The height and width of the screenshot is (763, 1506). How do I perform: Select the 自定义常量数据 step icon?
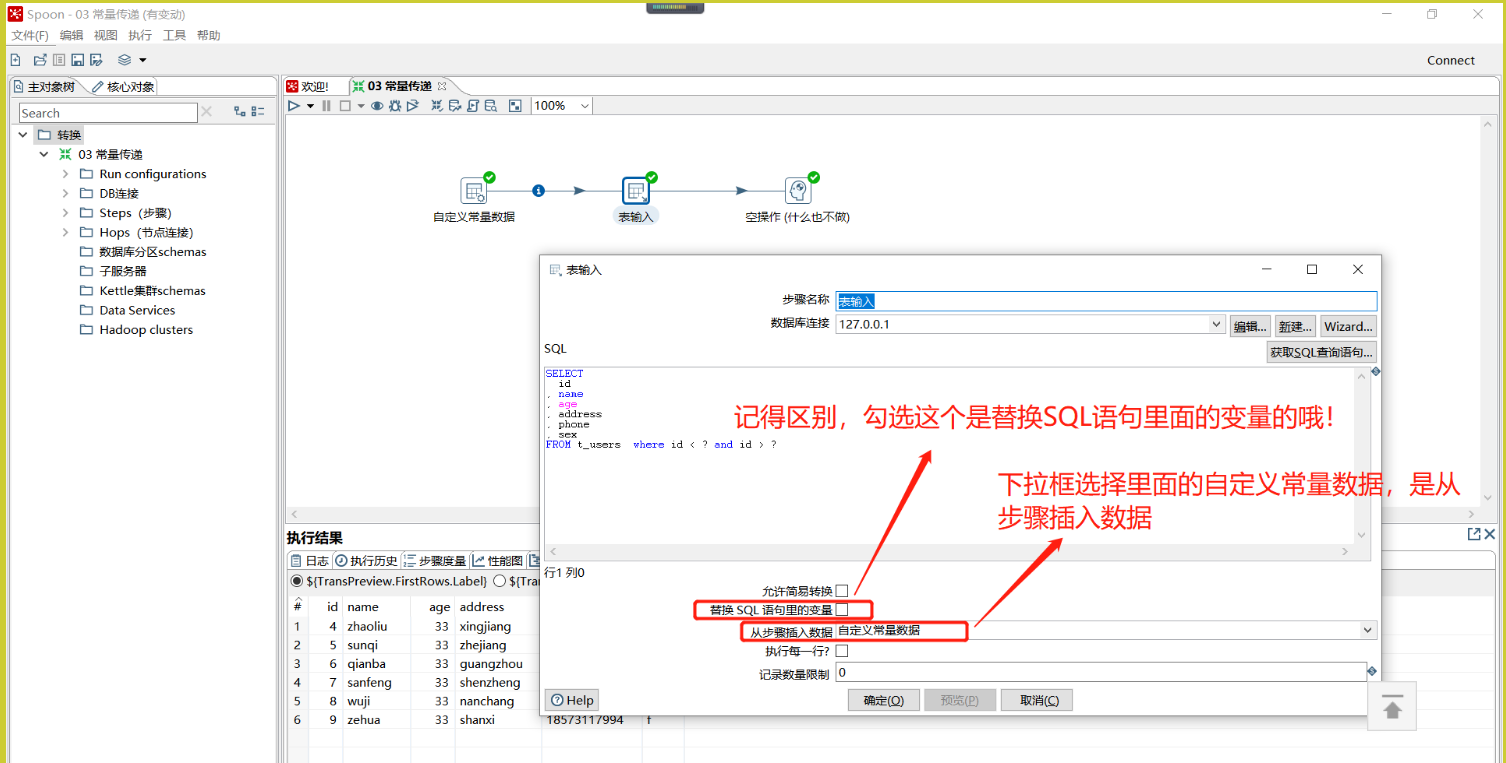tap(473, 191)
